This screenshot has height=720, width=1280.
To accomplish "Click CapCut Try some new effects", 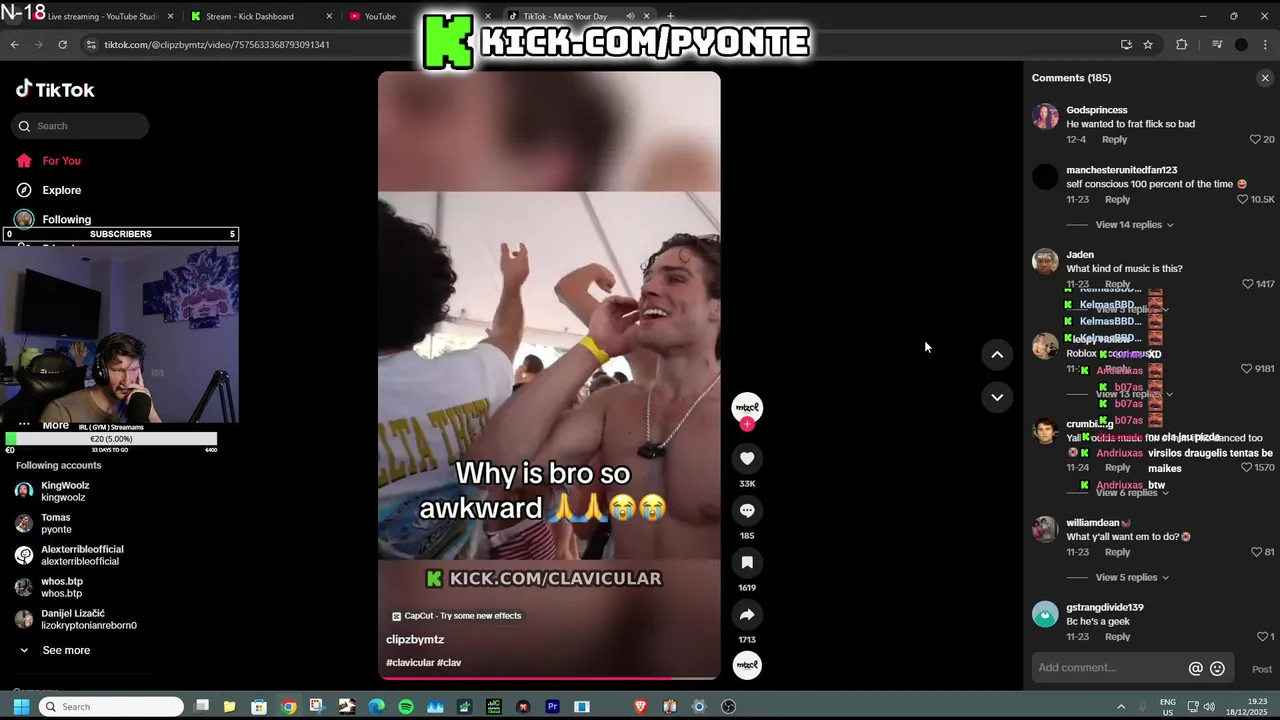I will (457, 616).
